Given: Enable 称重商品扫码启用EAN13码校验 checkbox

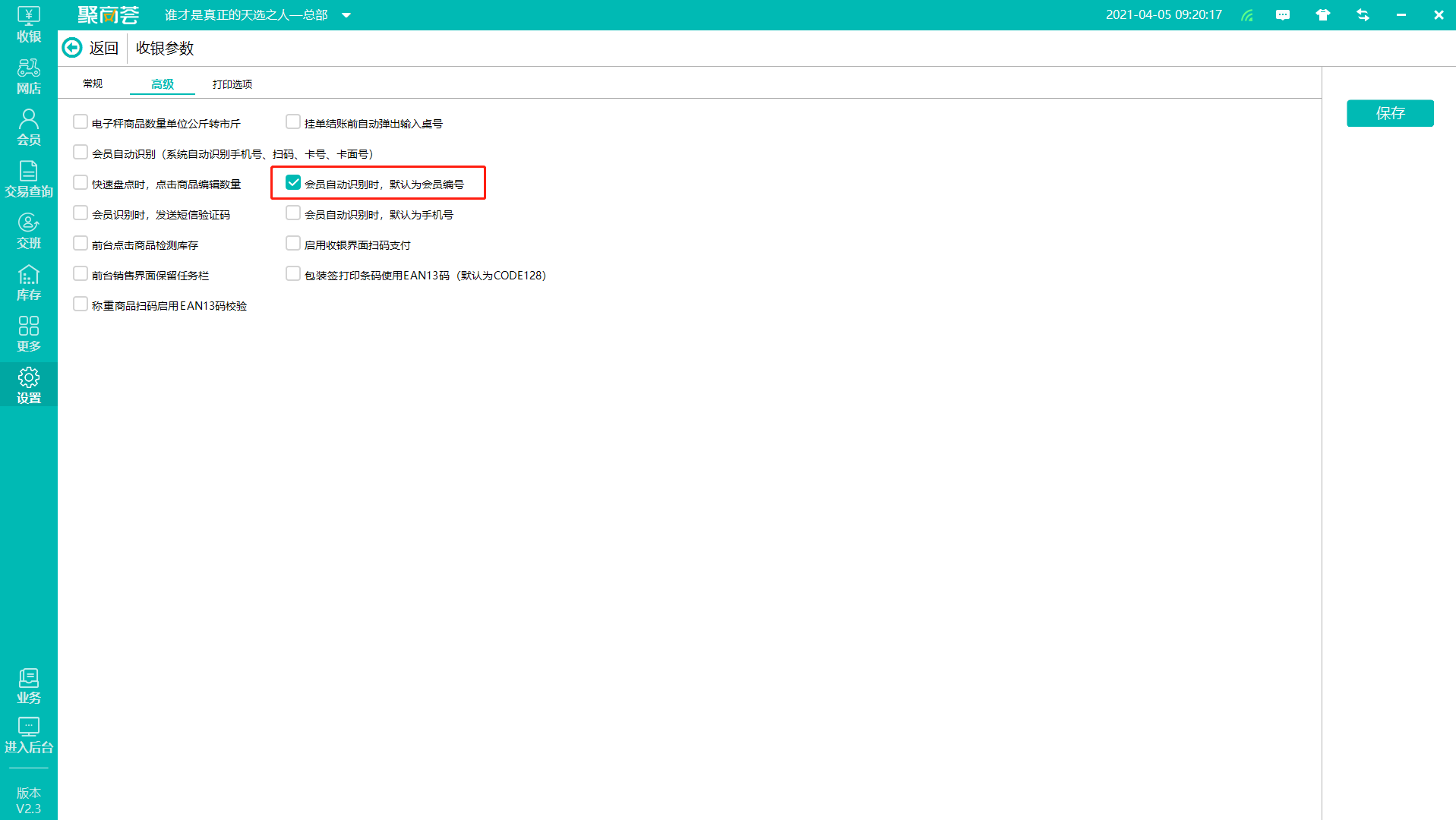Looking at the screenshot, I should pyautogui.click(x=81, y=304).
